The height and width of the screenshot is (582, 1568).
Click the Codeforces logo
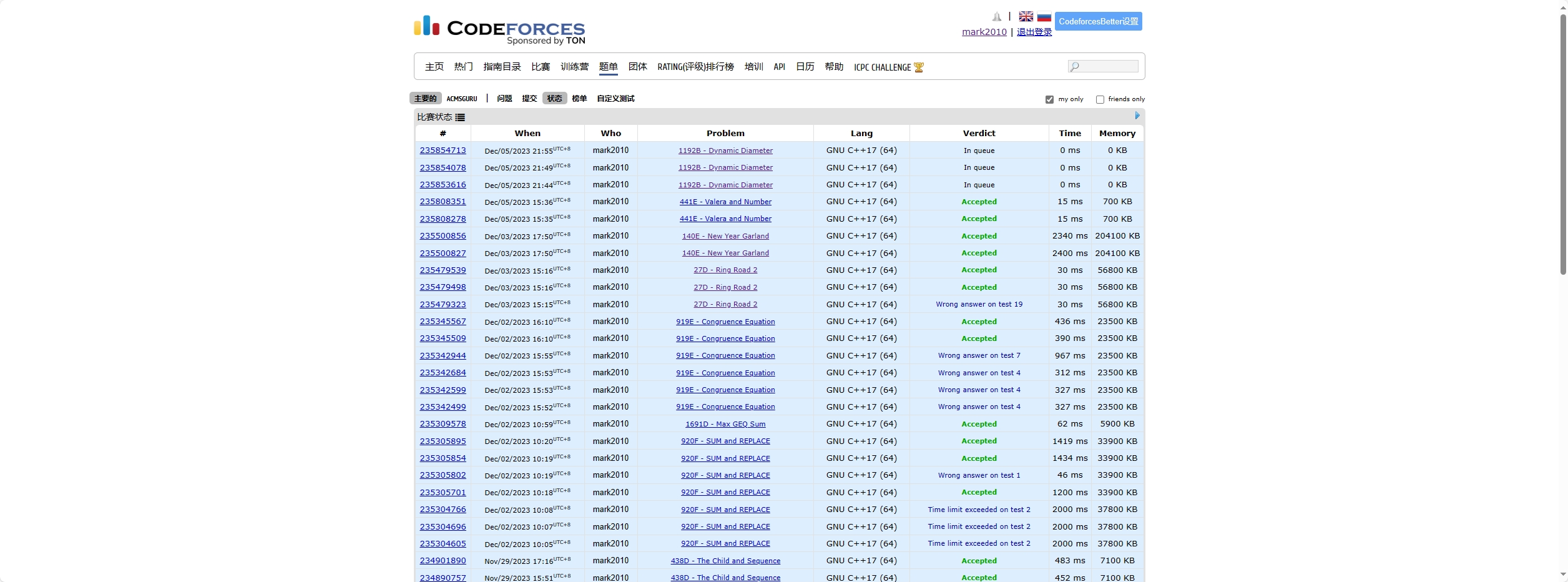[499, 29]
